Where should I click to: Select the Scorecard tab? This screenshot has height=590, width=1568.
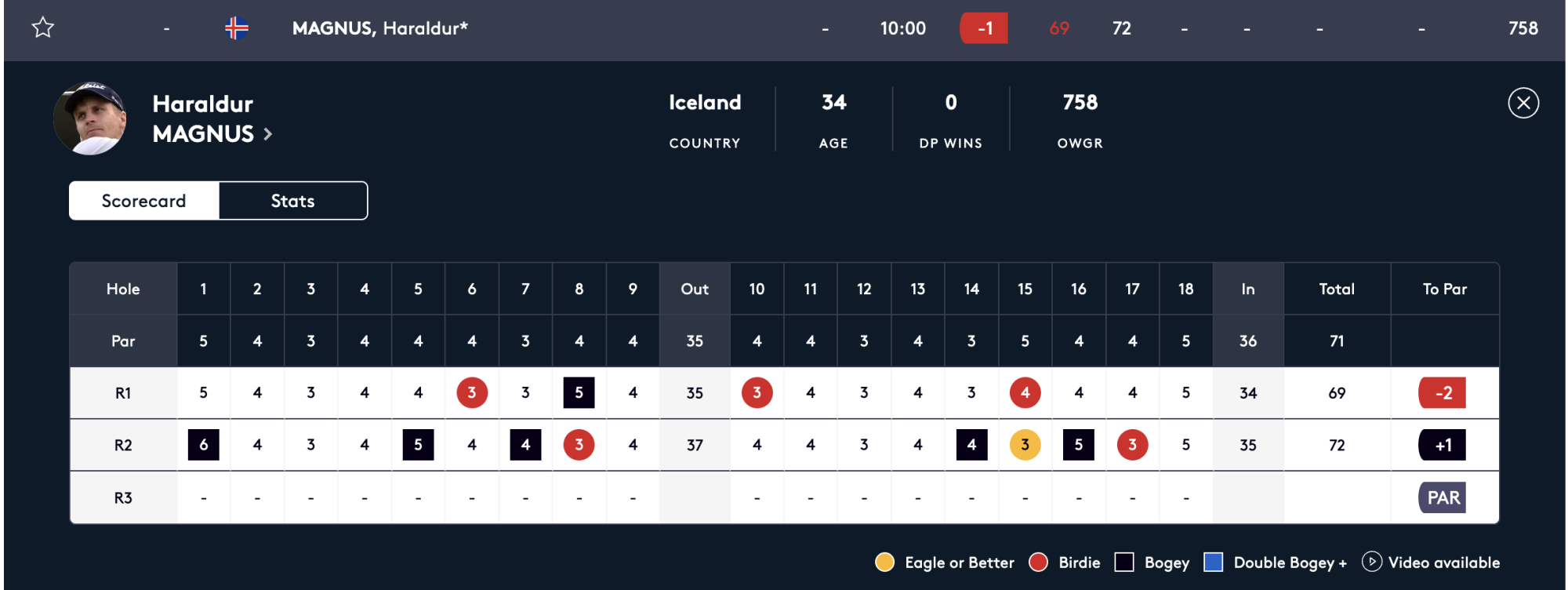(x=144, y=201)
